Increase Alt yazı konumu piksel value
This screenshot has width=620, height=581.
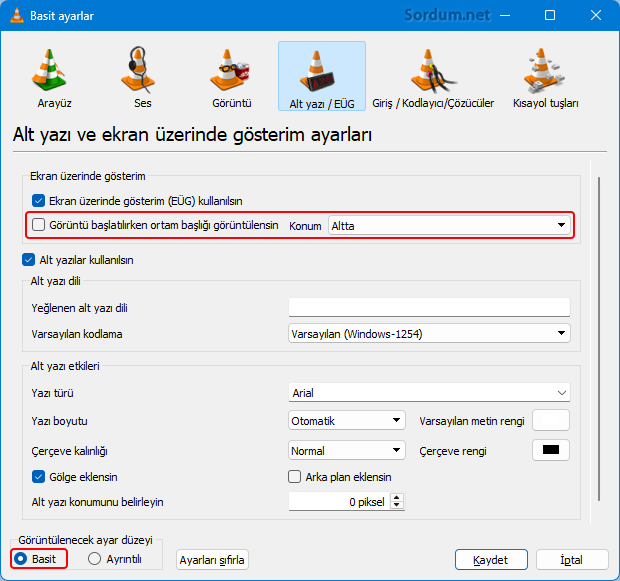coord(397,497)
